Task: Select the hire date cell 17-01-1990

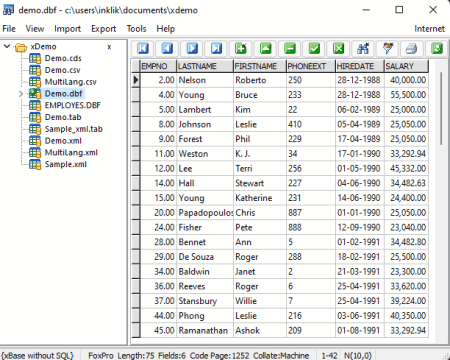Action: tap(360, 154)
